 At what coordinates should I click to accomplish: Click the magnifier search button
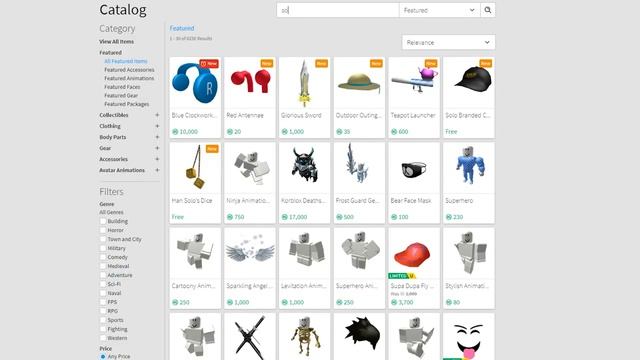click(x=488, y=10)
